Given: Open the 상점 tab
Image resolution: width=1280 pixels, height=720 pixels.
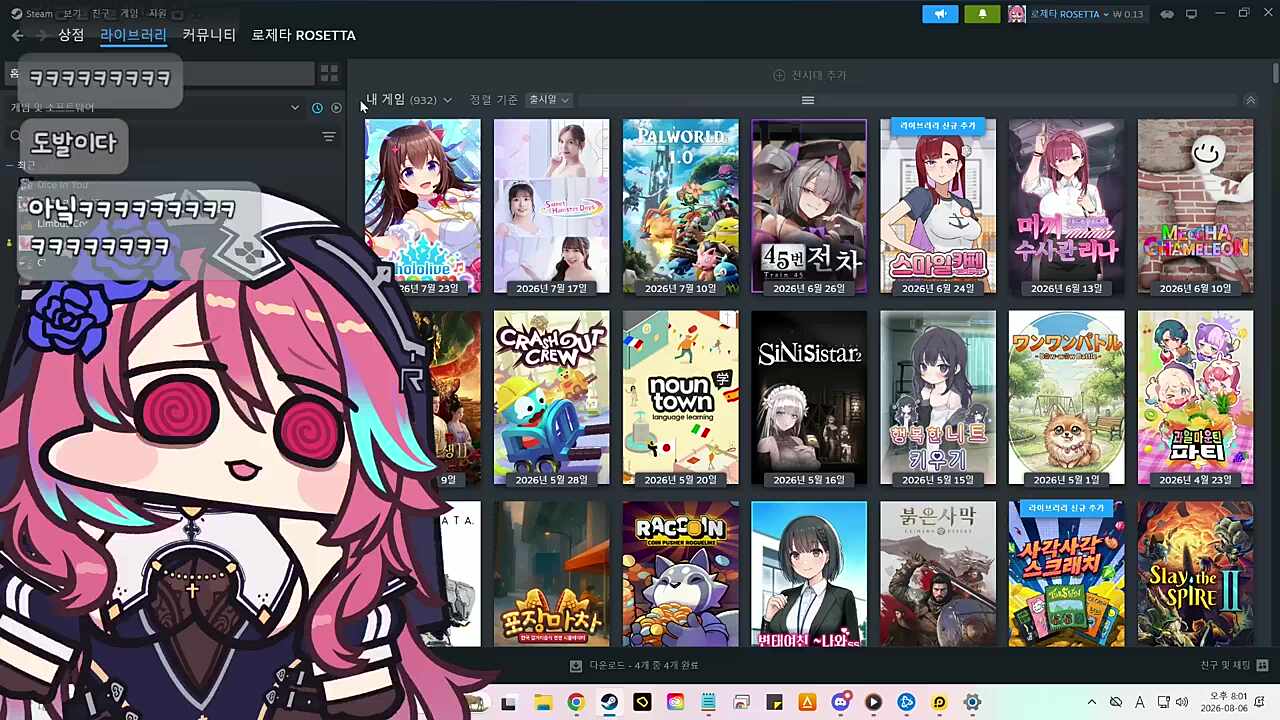Looking at the screenshot, I should (71, 35).
